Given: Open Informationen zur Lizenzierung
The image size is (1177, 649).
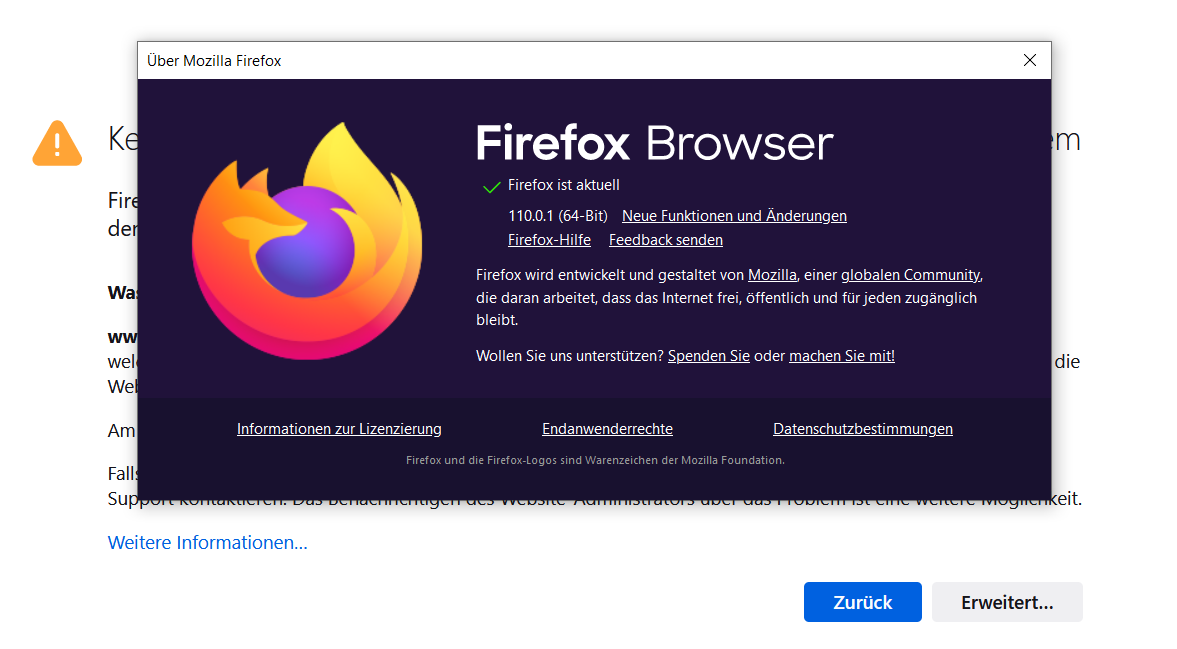Looking at the screenshot, I should click(x=339, y=429).
